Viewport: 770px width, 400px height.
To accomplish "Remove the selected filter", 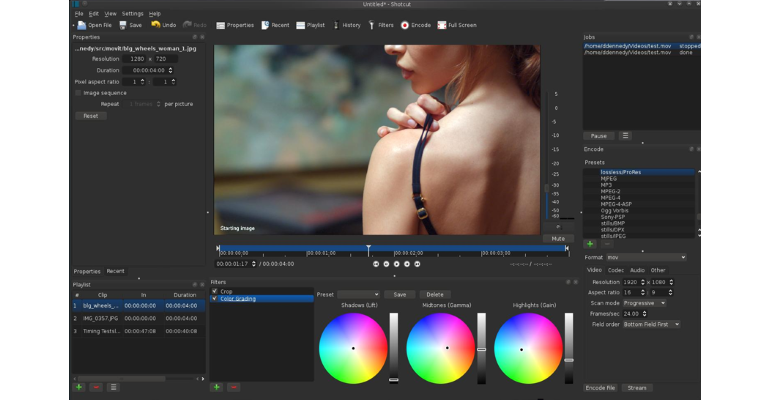I will pos(234,387).
